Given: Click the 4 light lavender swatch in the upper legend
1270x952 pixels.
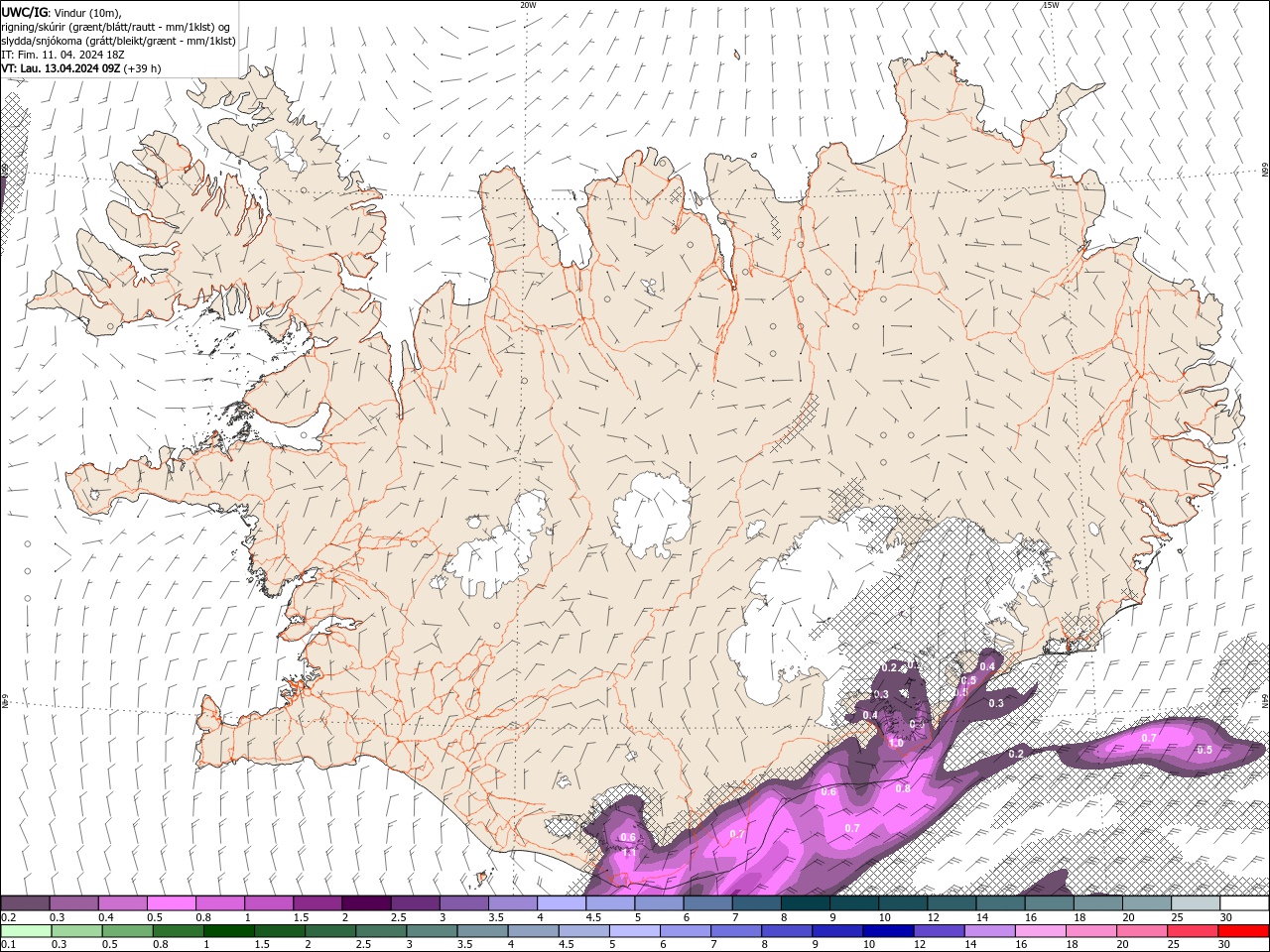Looking at the screenshot, I should [562, 903].
